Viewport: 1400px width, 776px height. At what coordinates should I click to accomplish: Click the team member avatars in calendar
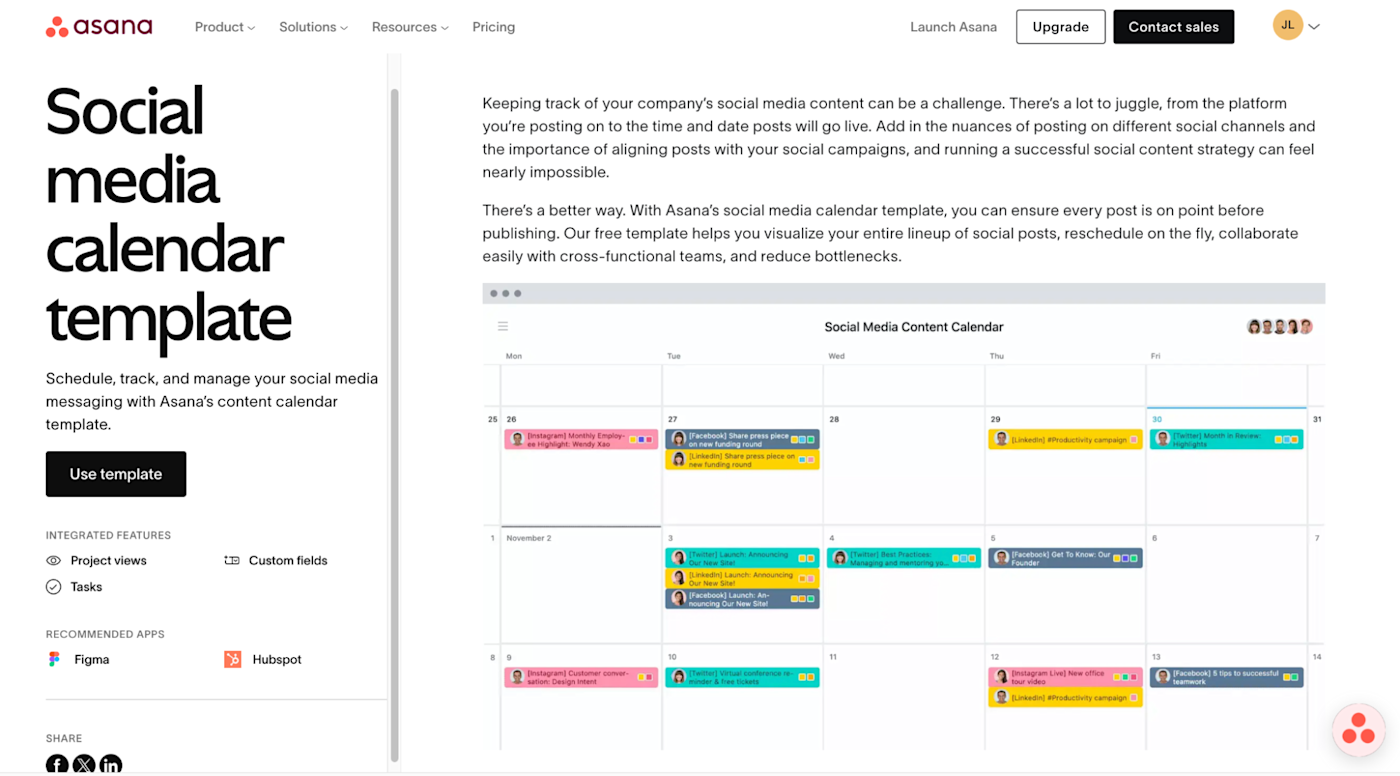click(1280, 326)
